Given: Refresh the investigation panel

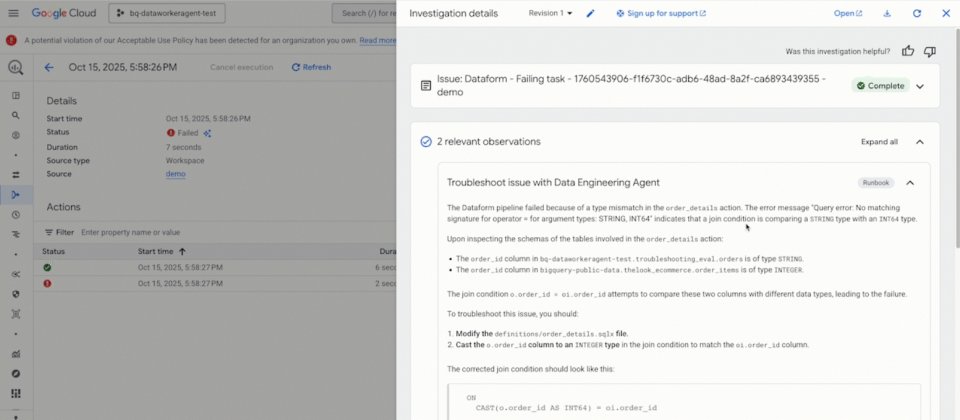Looking at the screenshot, I should coord(916,14).
